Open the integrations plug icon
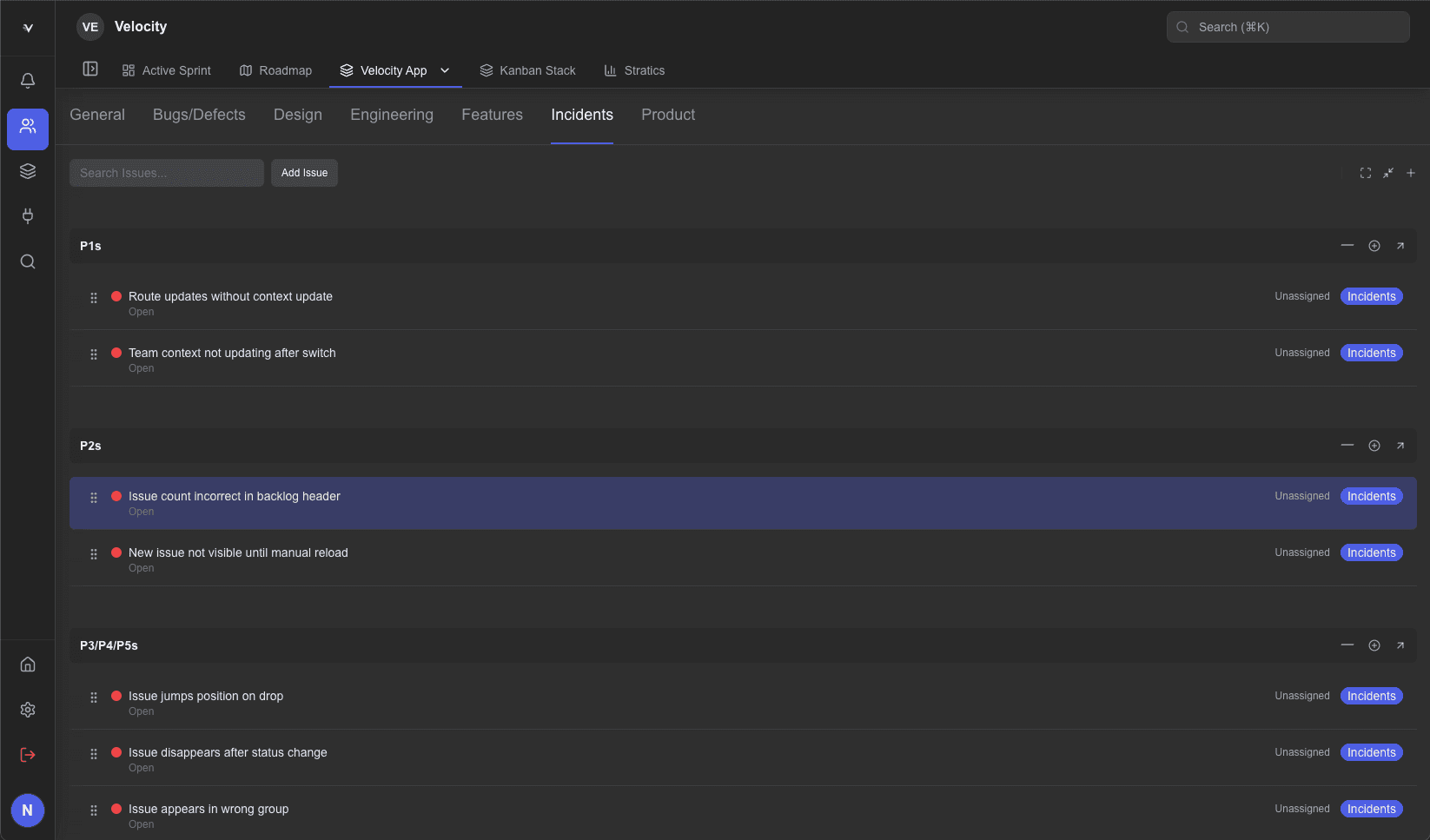 [x=28, y=216]
